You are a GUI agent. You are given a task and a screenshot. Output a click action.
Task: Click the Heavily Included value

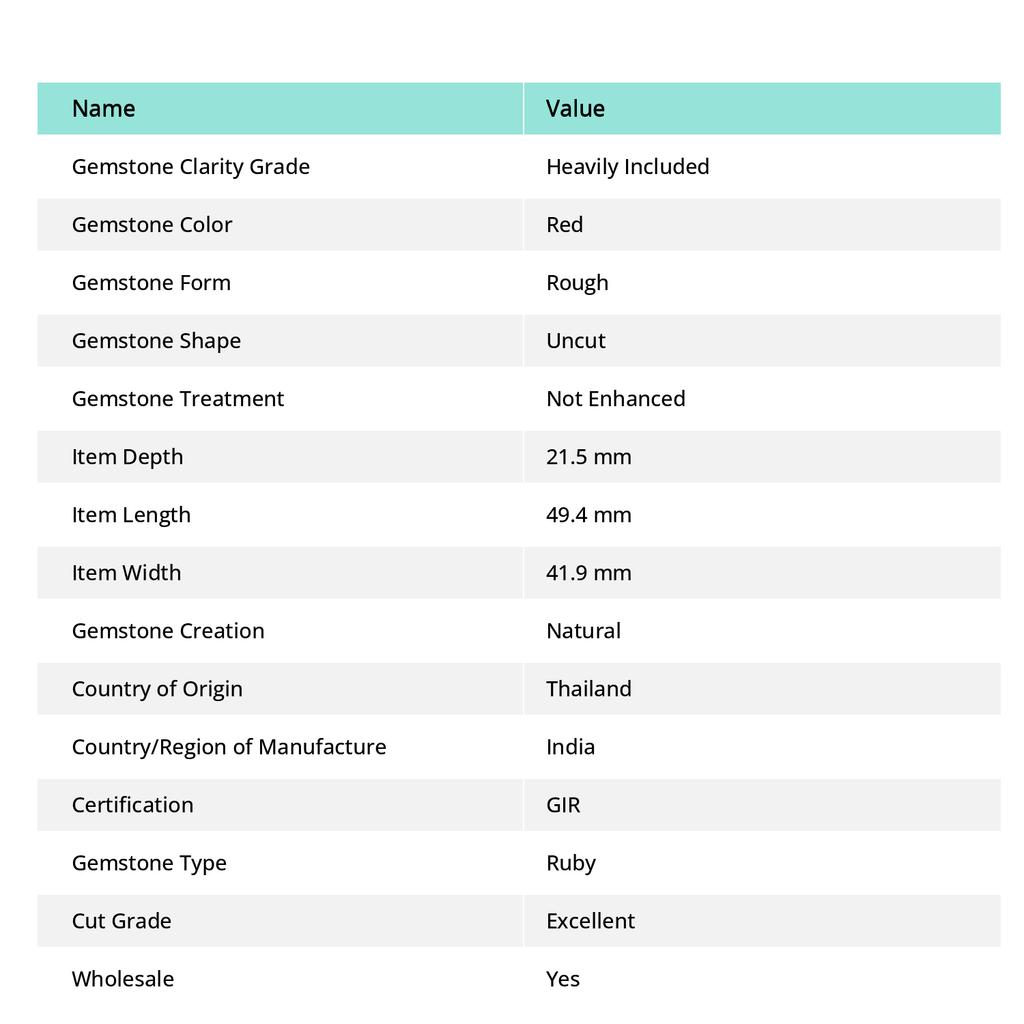627,166
